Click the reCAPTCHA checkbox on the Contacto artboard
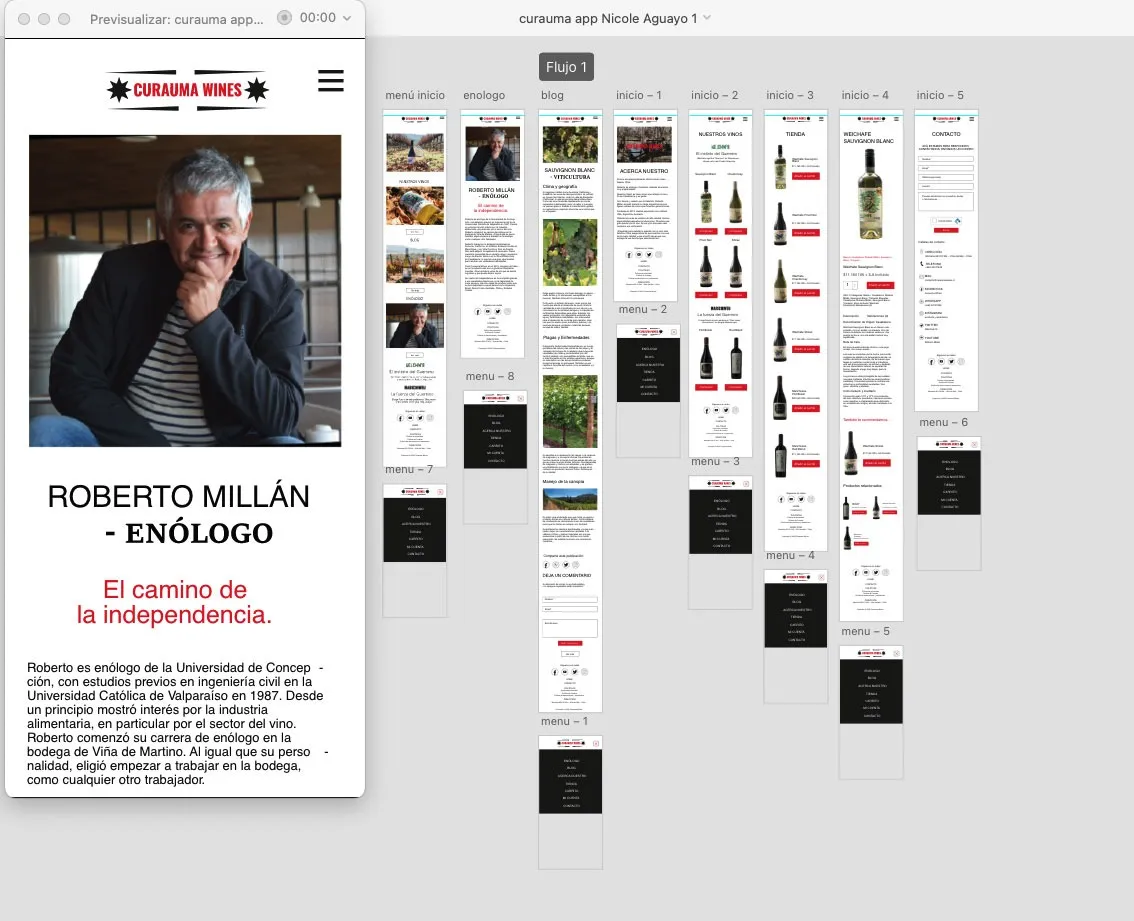Image resolution: width=1134 pixels, height=921 pixels. pyautogui.click(x=934, y=220)
